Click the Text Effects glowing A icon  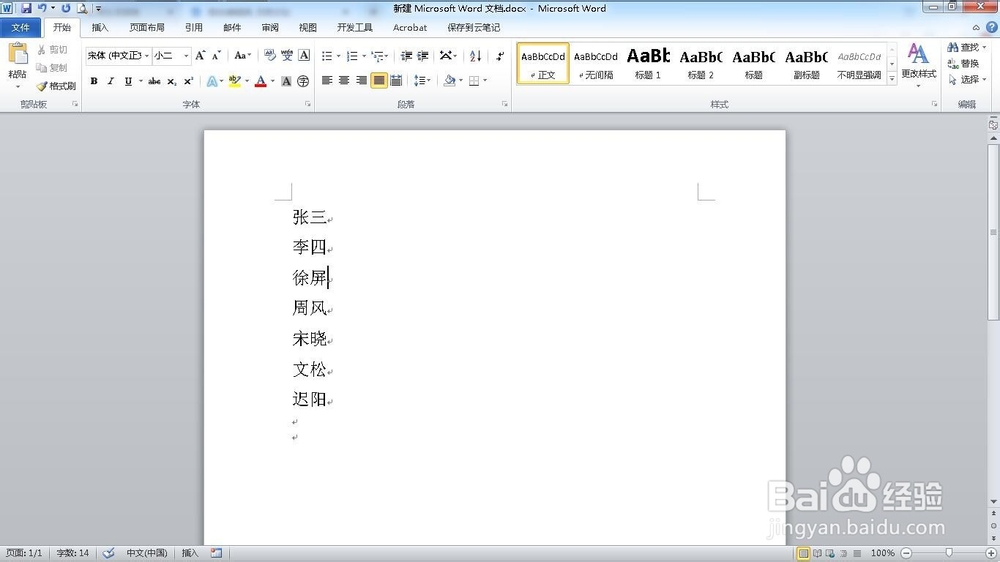coord(212,81)
